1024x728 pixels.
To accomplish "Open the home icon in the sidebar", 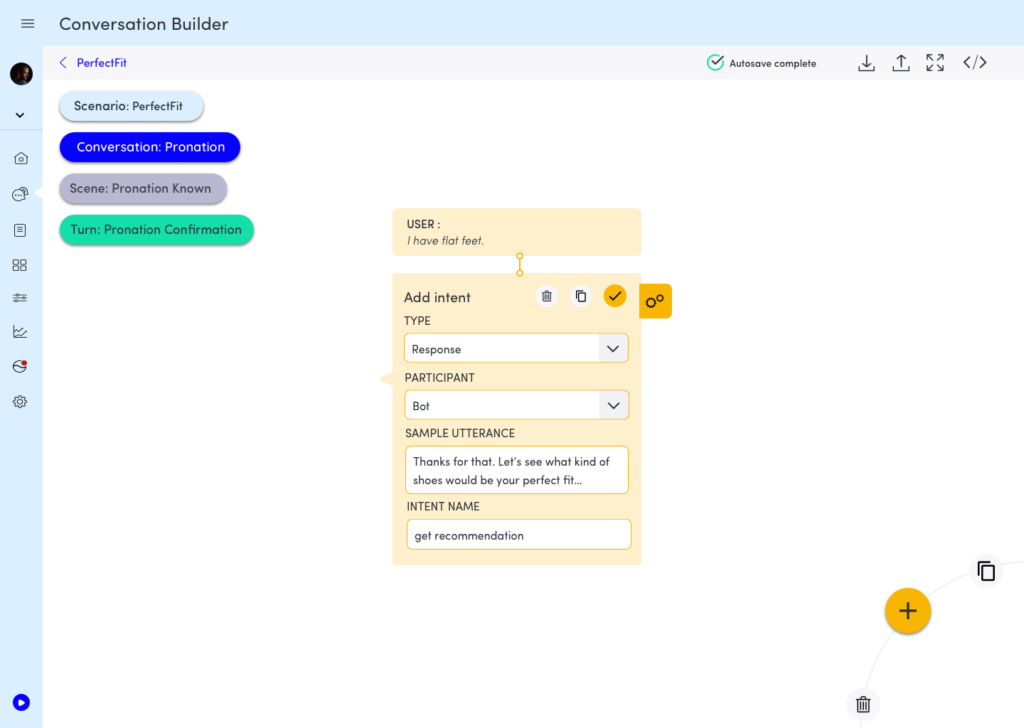I will click(20, 158).
